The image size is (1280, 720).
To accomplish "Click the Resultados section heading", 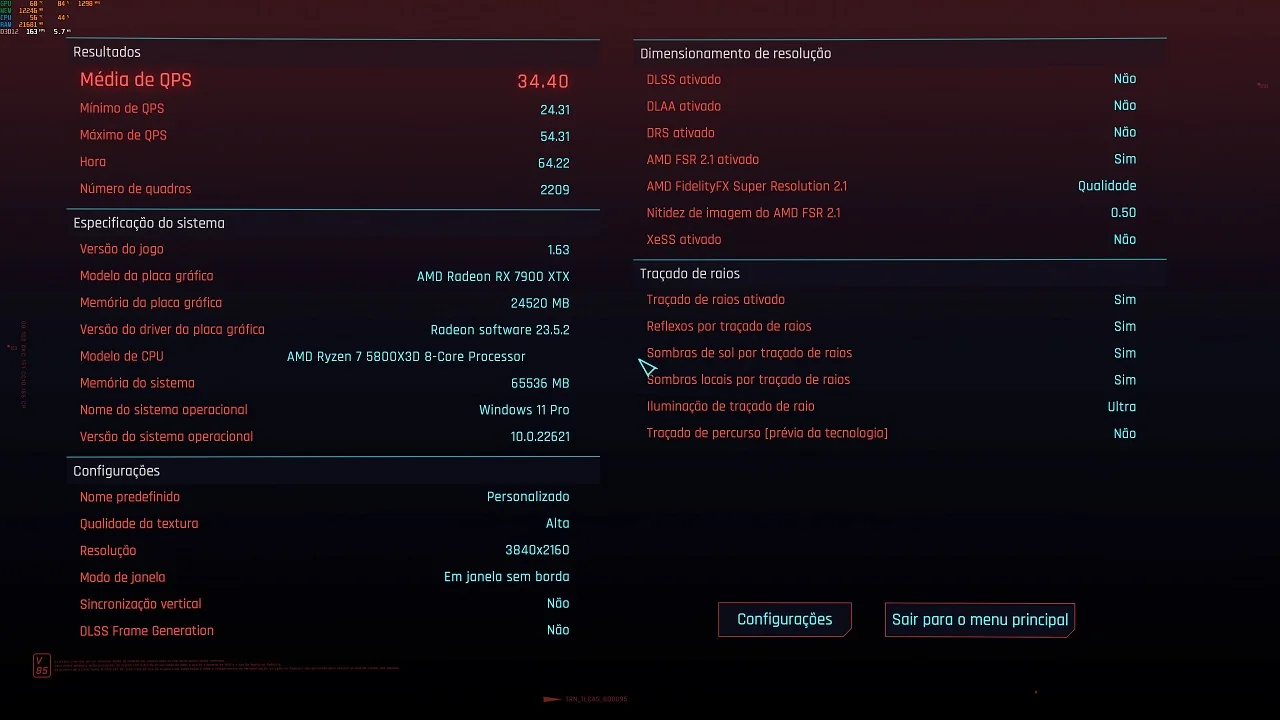I will tap(107, 52).
